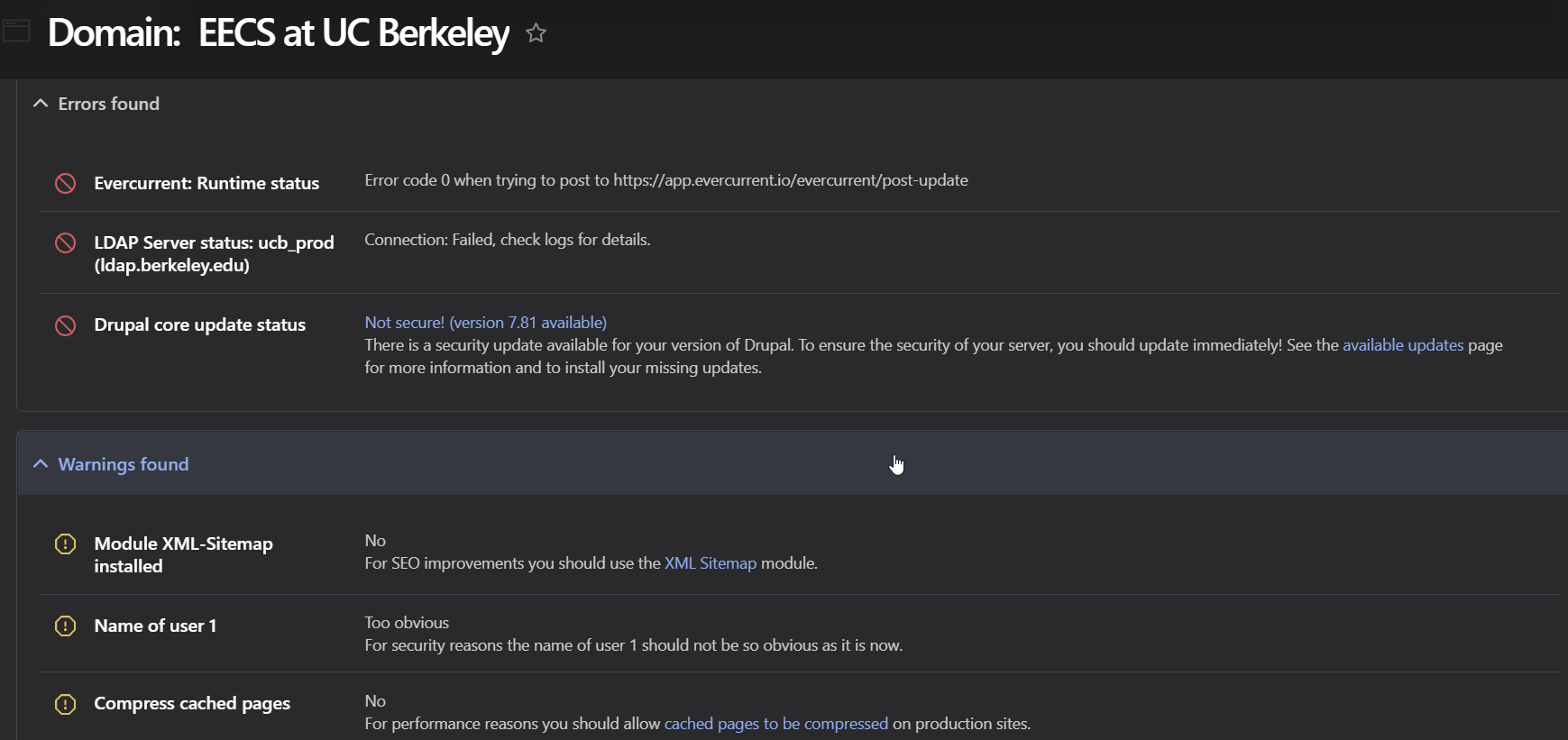The image size is (1568, 740).
Task: Click warning icon for Compress cached pages
Action: coord(66,703)
